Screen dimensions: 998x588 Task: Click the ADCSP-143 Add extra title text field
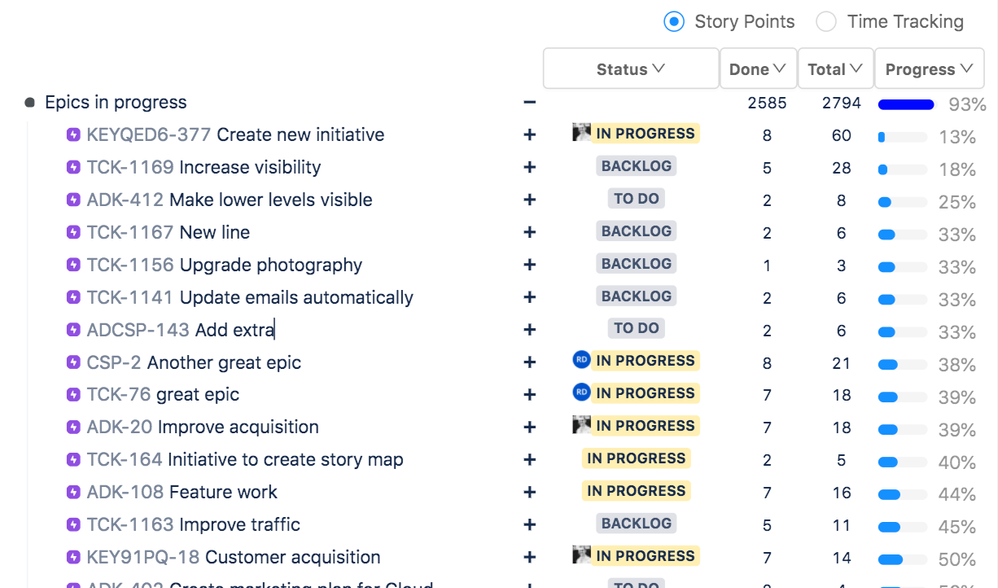point(235,330)
